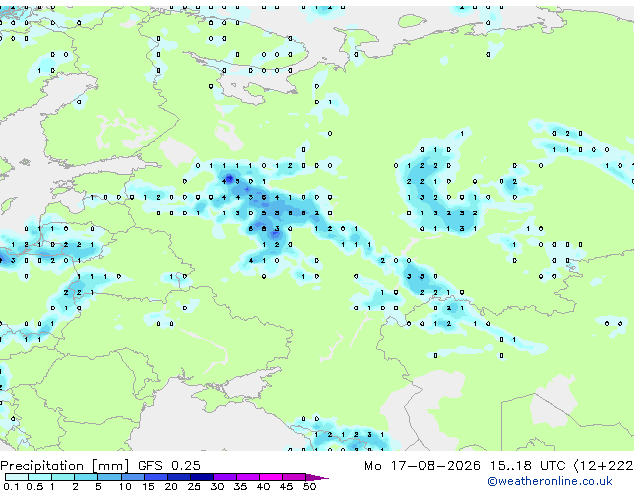Screen dimensions: 634x490
Task: Click the legend tick label '0.1'
Action: pyautogui.click(x=11, y=486)
